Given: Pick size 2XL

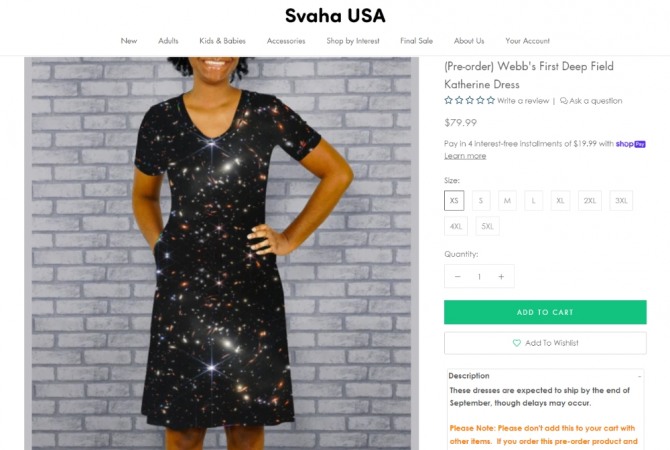Looking at the screenshot, I should click(591, 201).
